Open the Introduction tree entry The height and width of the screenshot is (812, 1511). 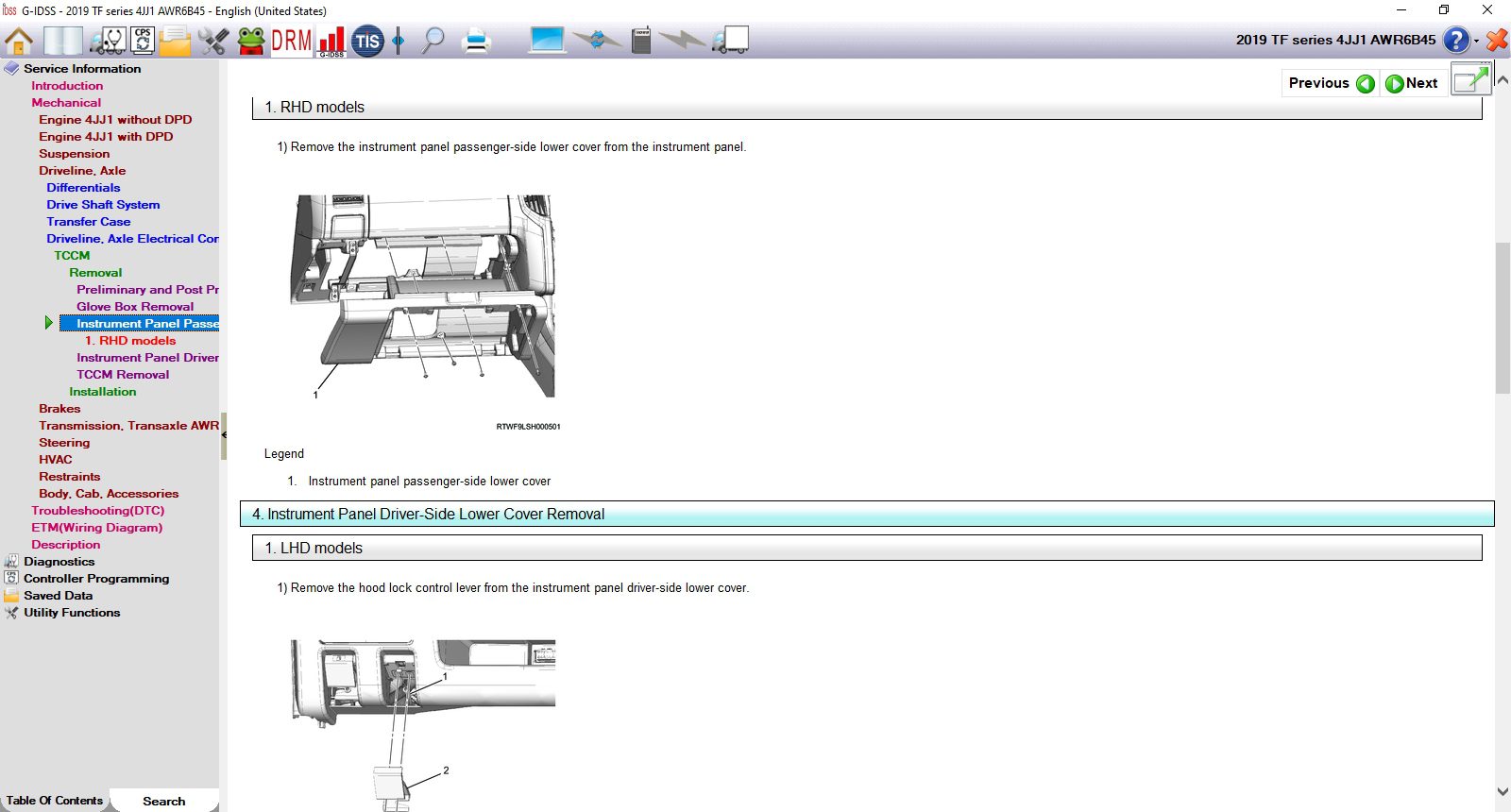click(x=67, y=86)
